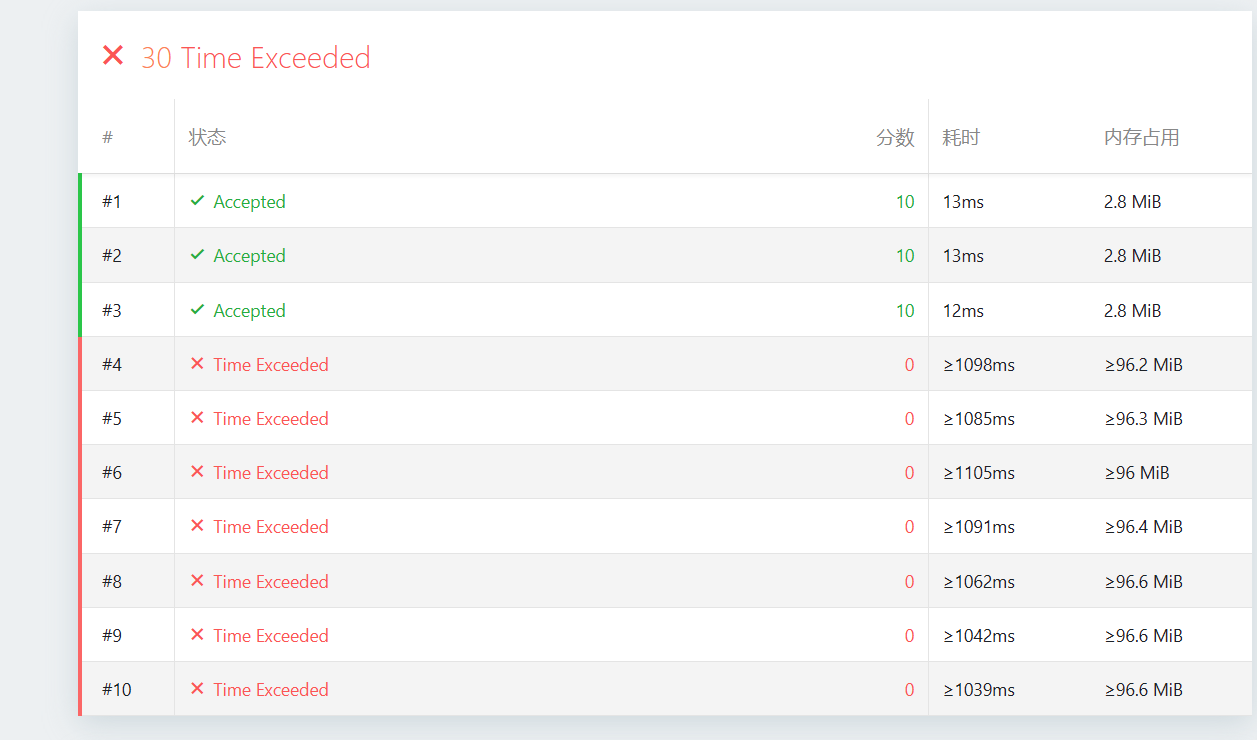Click the green checkmark icon in row #2
Image resolution: width=1257 pixels, height=740 pixels.
pos(198,255)
